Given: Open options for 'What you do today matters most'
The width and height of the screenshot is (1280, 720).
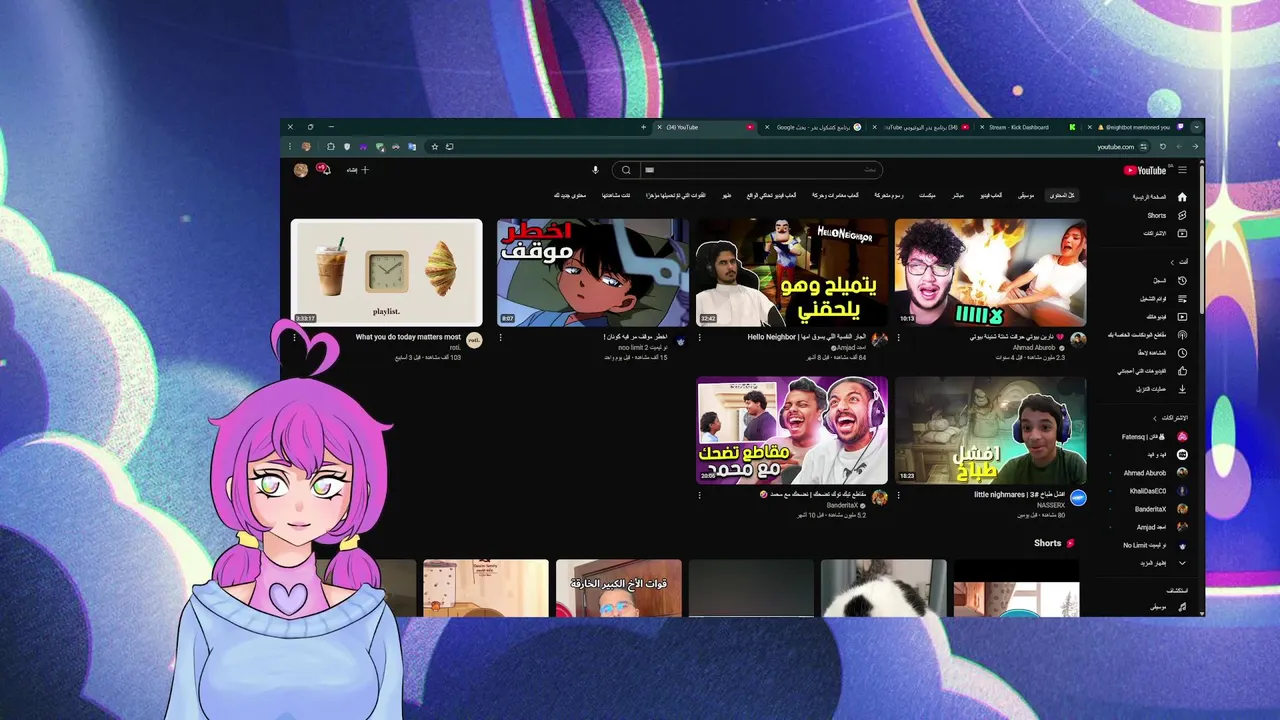Looking at the screenshot, I should [294, 338].
